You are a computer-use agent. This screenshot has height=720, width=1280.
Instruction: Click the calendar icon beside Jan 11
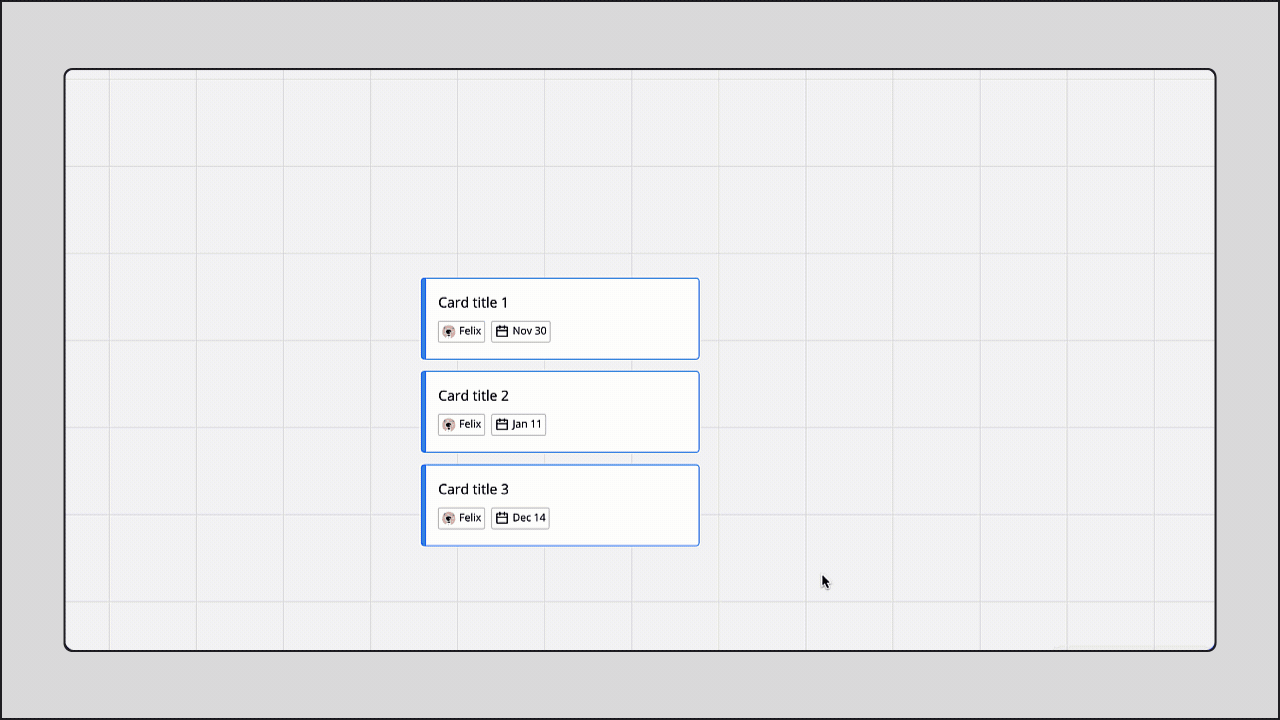tap(502, 424)
